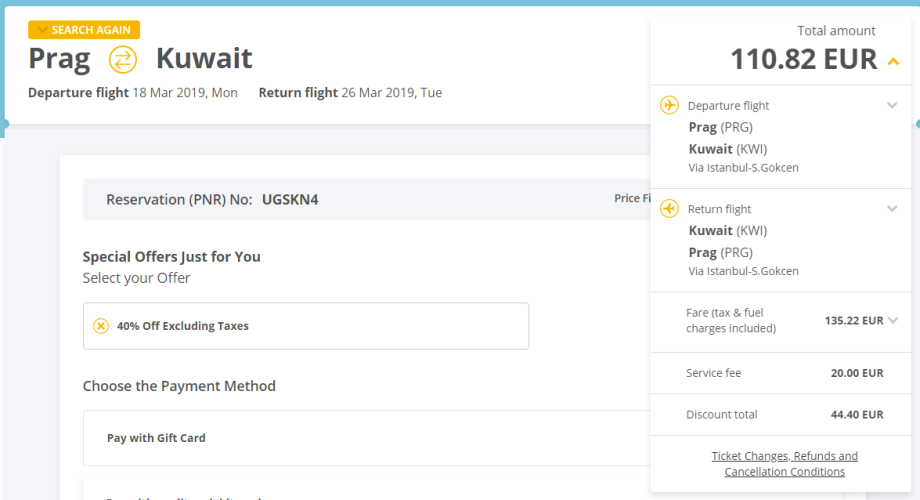
Task: Select the 40% Off Excluding Taxes offer
Action: click(305, 326)
